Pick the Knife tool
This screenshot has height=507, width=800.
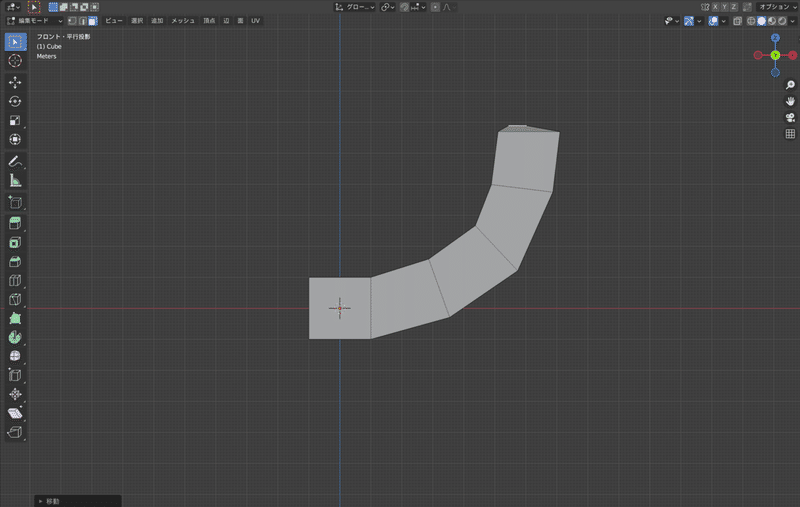[x=15, y=299]
